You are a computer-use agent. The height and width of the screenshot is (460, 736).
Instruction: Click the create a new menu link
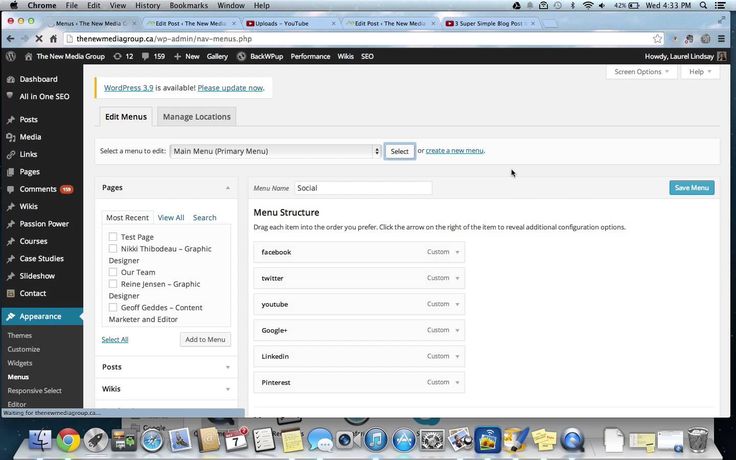pos(454,151)
